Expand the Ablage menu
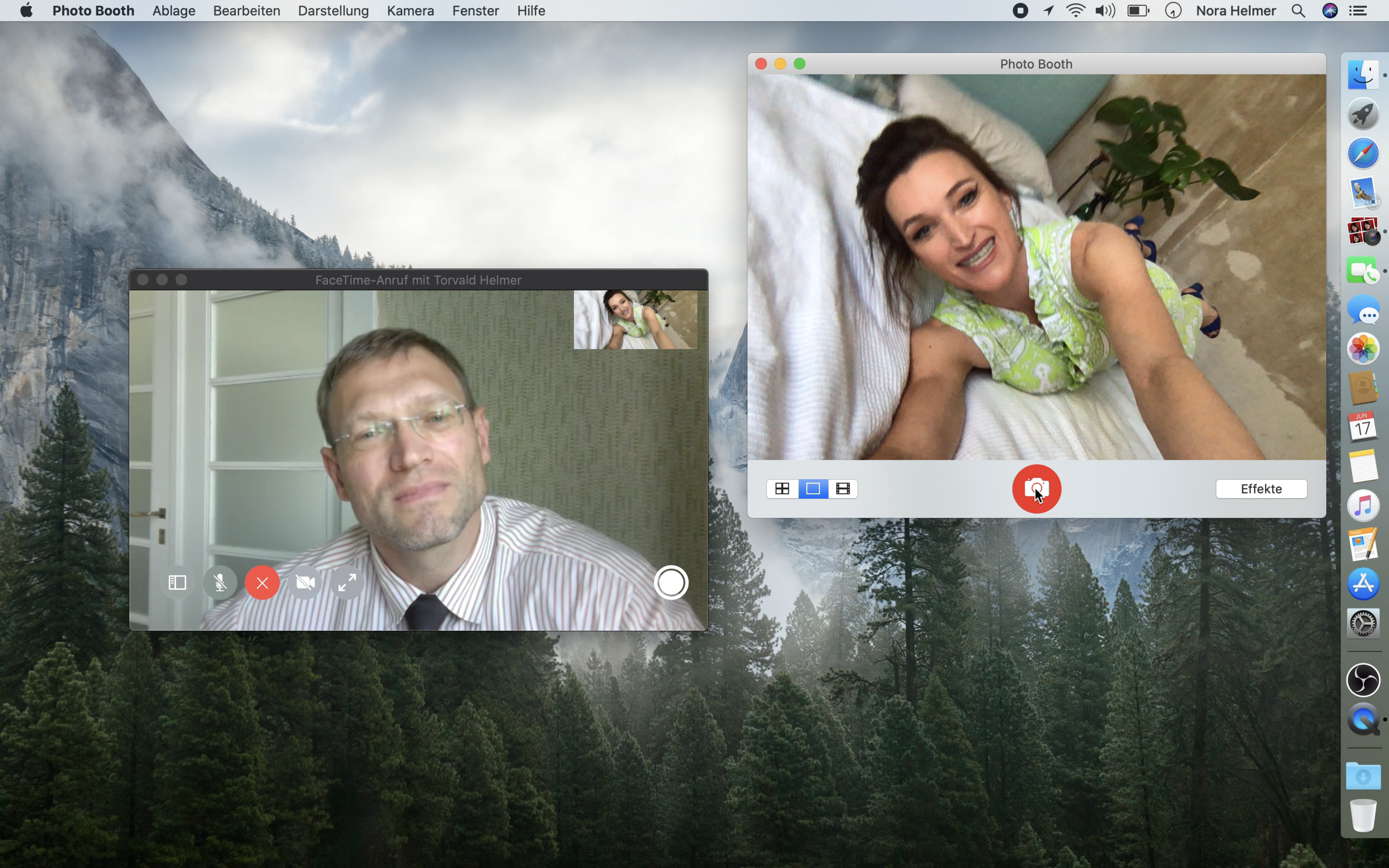The image size is (1389, 868). tap(173, 11)
